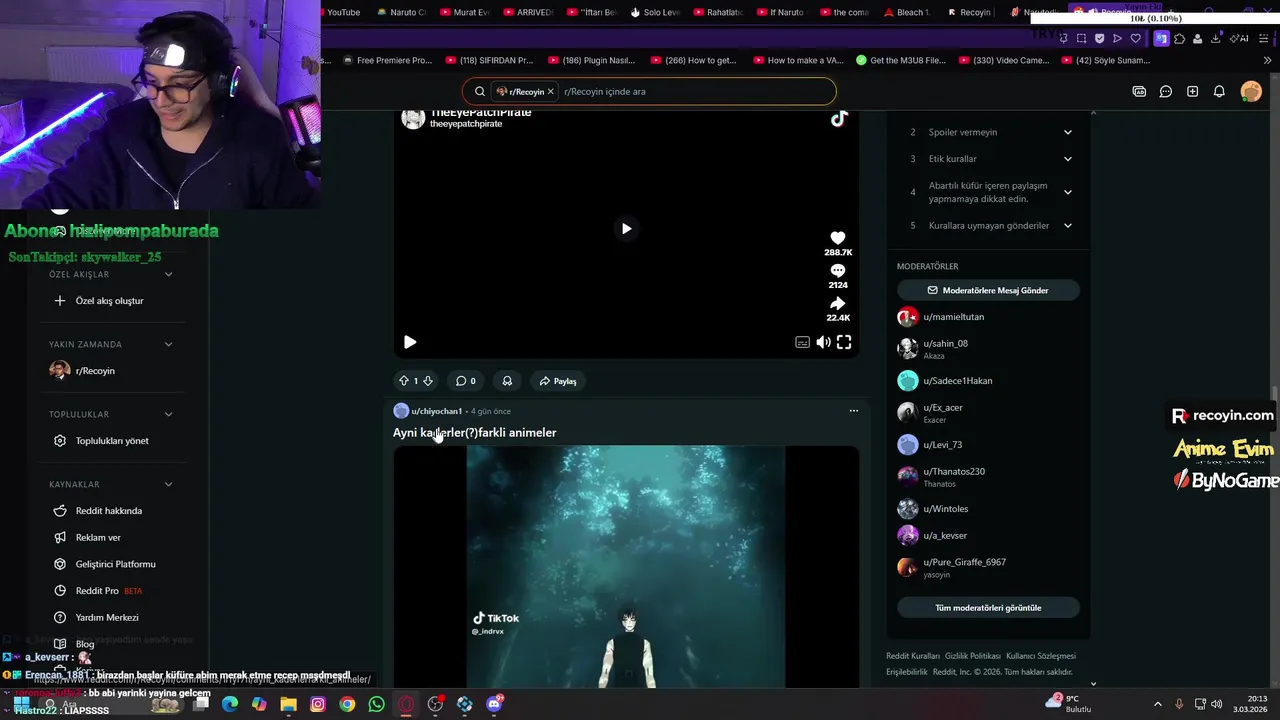The width and height of the screenshot is (1280, 720).
Task: Collapse the KAYNAKLAR section
Action: coord(168,484)
